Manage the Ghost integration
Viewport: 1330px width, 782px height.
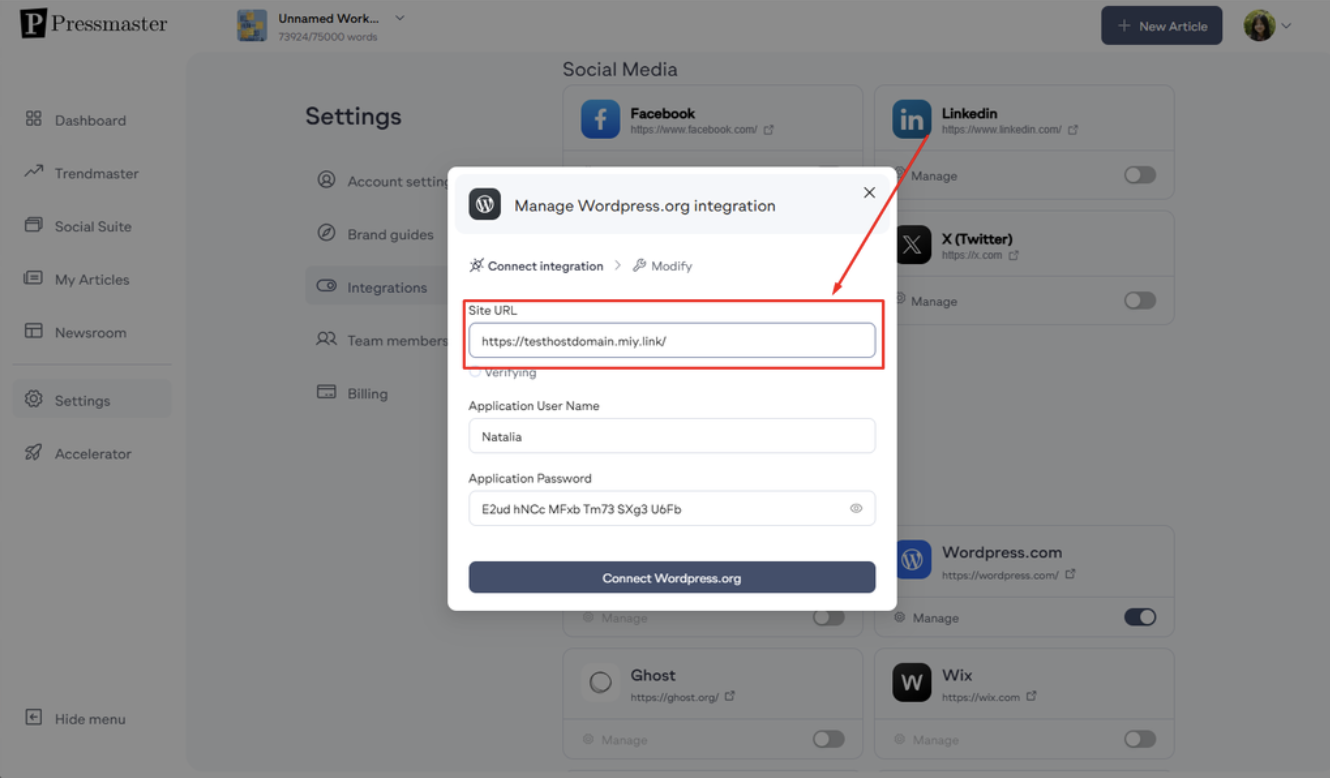(615, 740)
